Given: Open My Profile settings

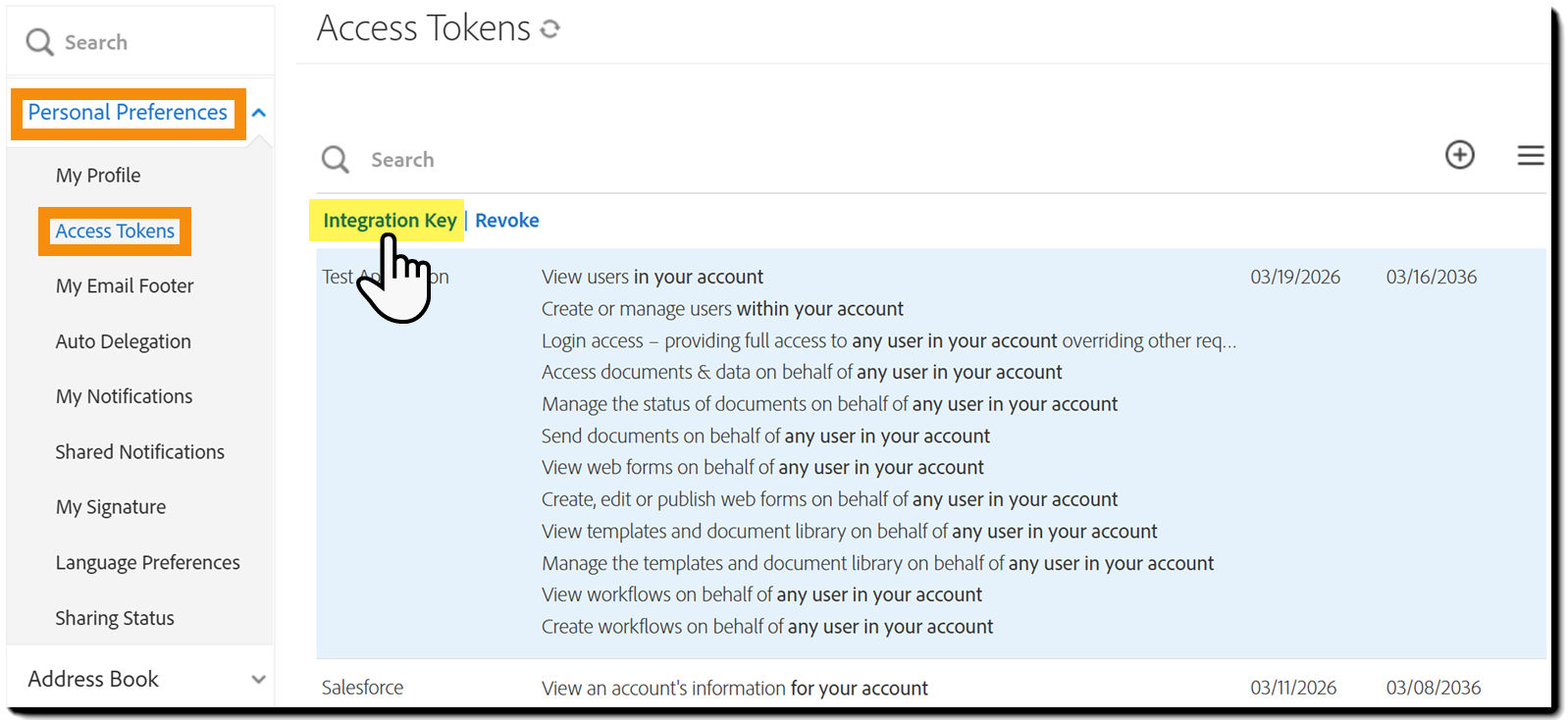Looking at the screenshot, I should 98,175.
